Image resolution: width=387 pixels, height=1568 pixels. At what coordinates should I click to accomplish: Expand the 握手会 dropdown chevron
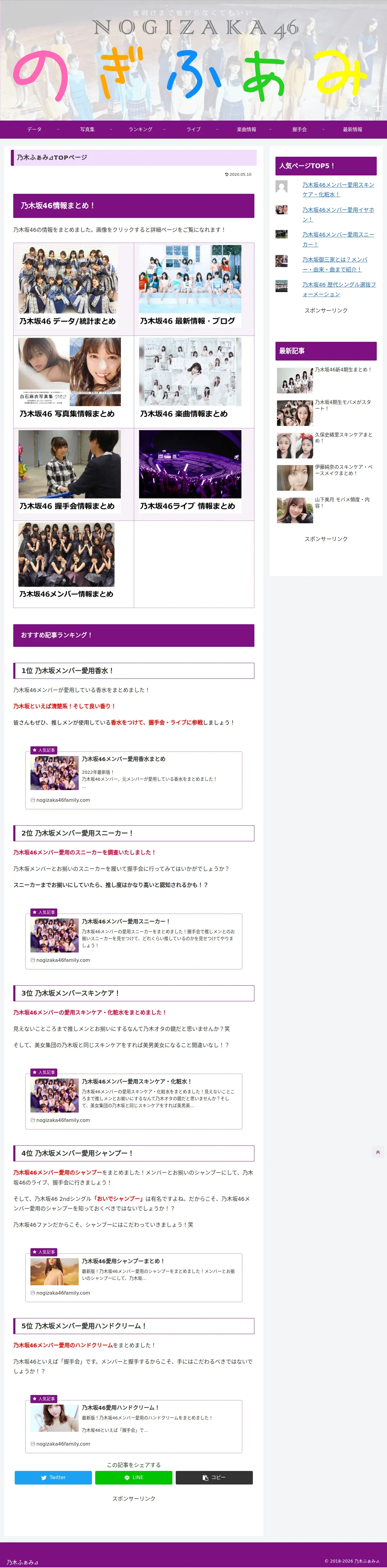tap(323, 130)
